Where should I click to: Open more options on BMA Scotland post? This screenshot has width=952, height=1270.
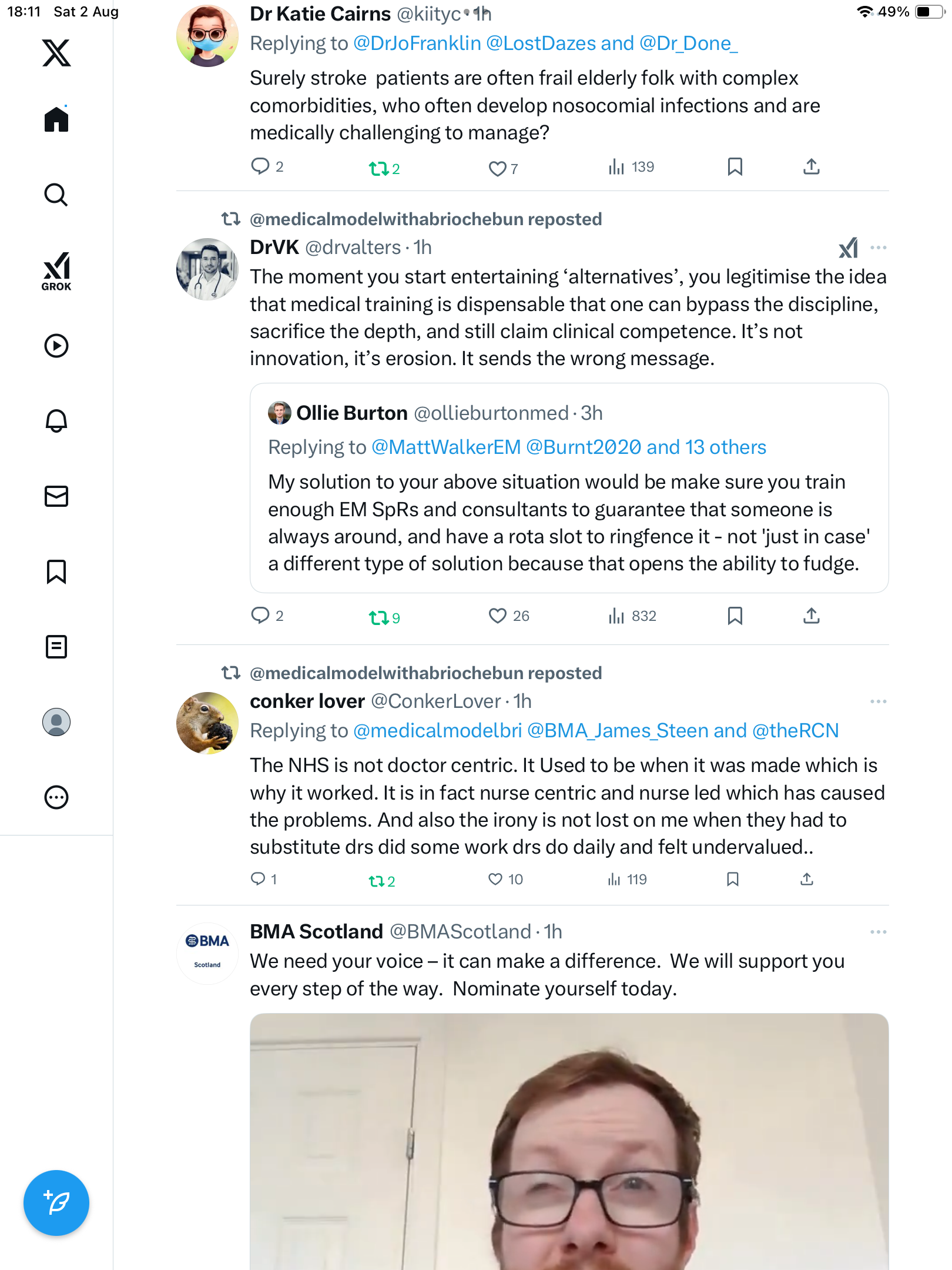click(878, 932)
